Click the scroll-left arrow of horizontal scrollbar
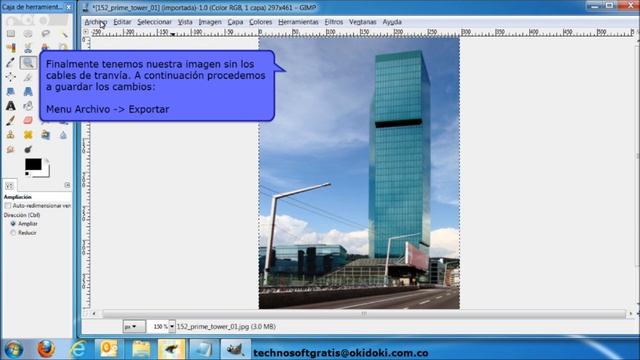The width and height of the screenshot is (640, 360). pyautogui.click(x=94, y=313)
